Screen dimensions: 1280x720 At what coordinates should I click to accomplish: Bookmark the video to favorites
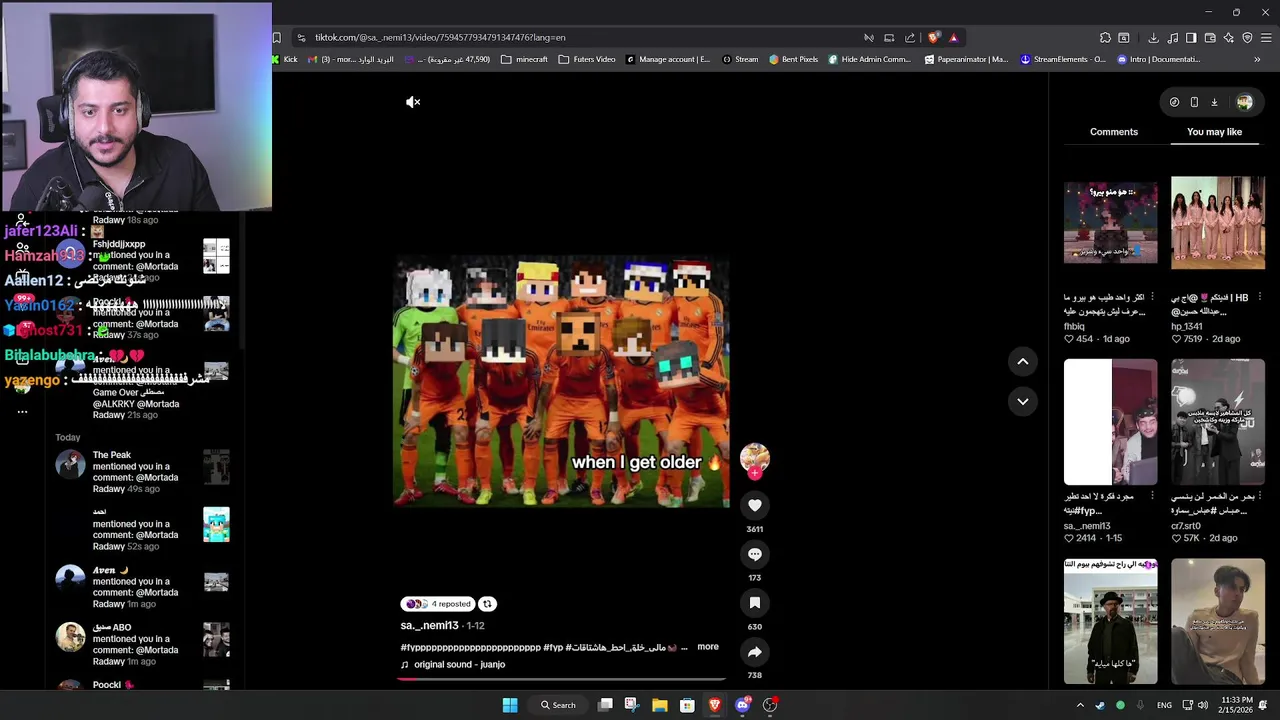755,603
